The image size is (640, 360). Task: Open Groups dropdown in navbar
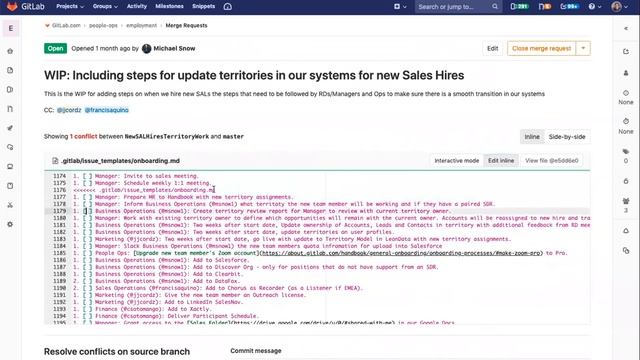point(105,7)
